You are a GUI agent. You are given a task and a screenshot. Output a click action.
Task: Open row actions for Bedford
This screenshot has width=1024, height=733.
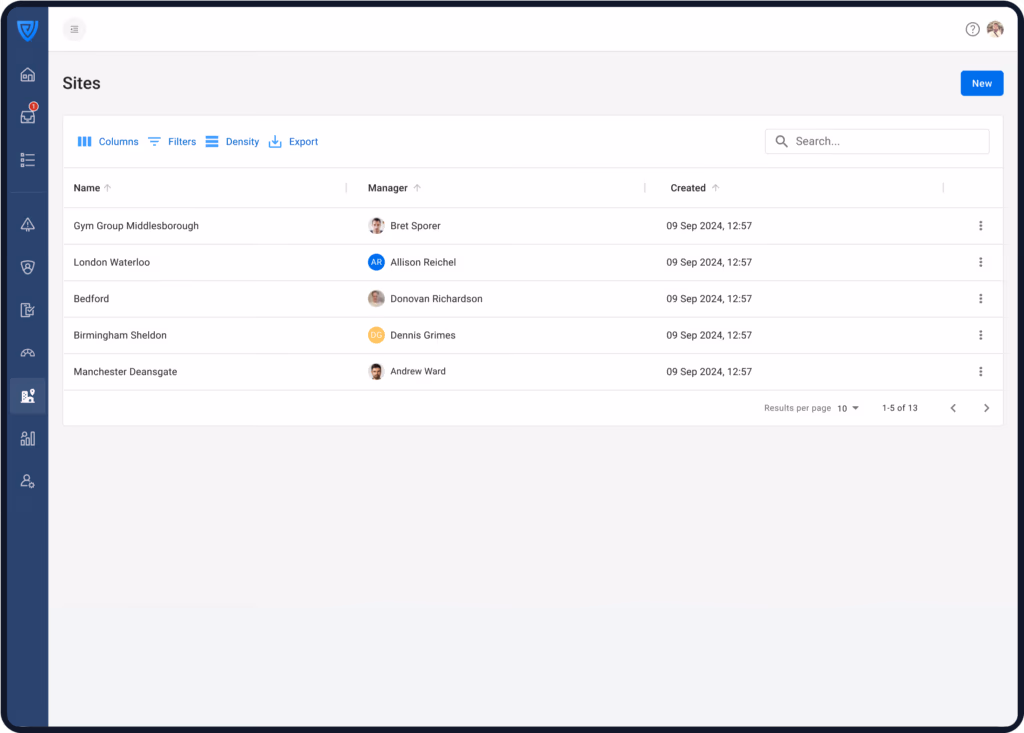[980, 299]
